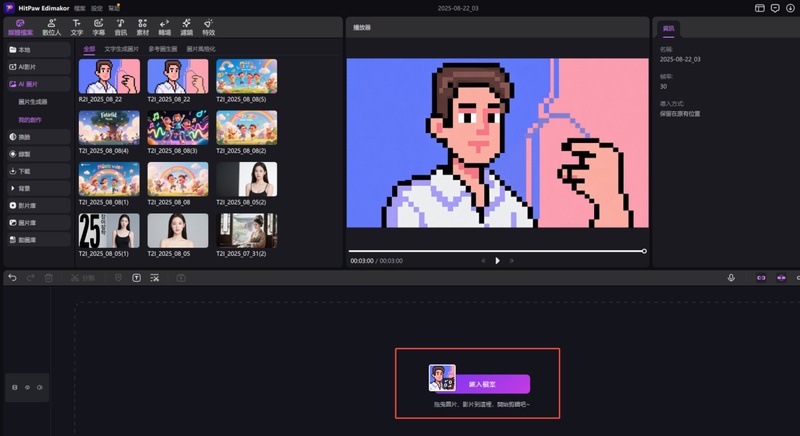Select AI影片 in the sidebar

(39, 67)
